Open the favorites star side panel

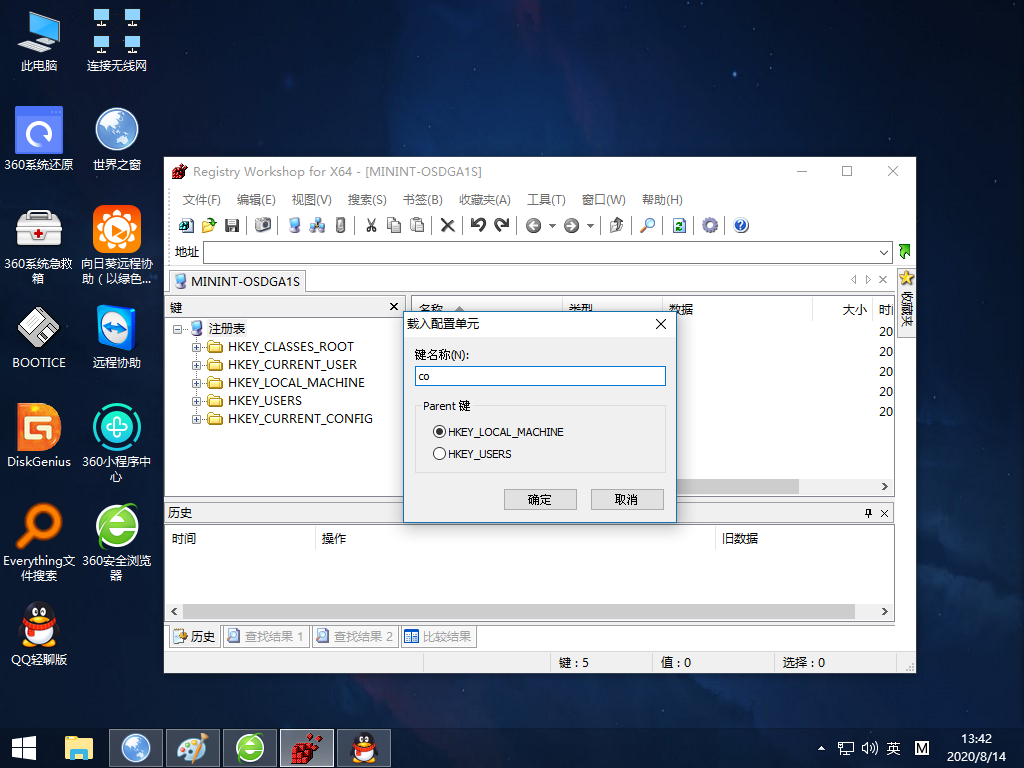point(906,302)
